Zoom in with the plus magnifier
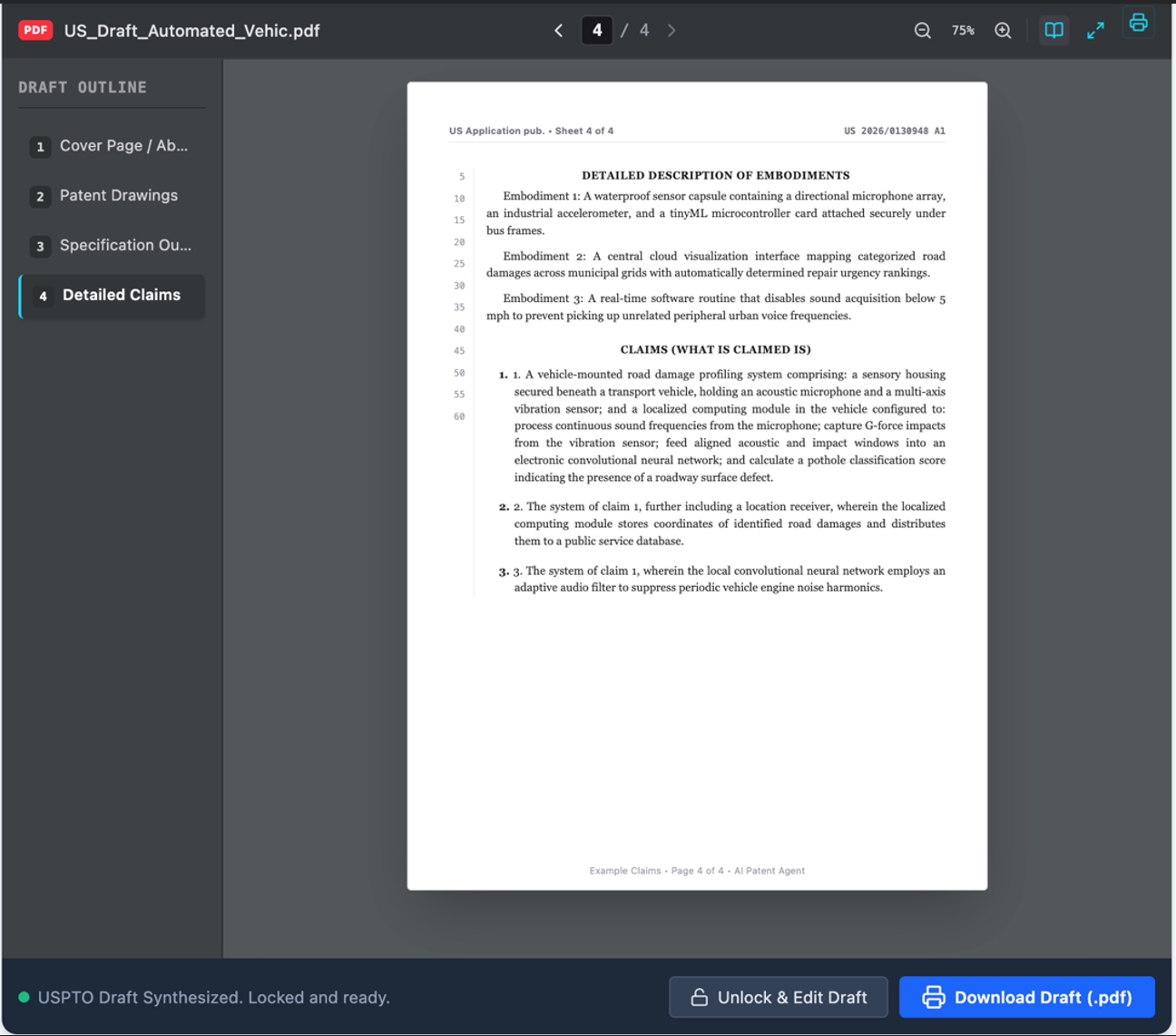Viewport: 1176px width, 1036px height. tap(1003, 30)
